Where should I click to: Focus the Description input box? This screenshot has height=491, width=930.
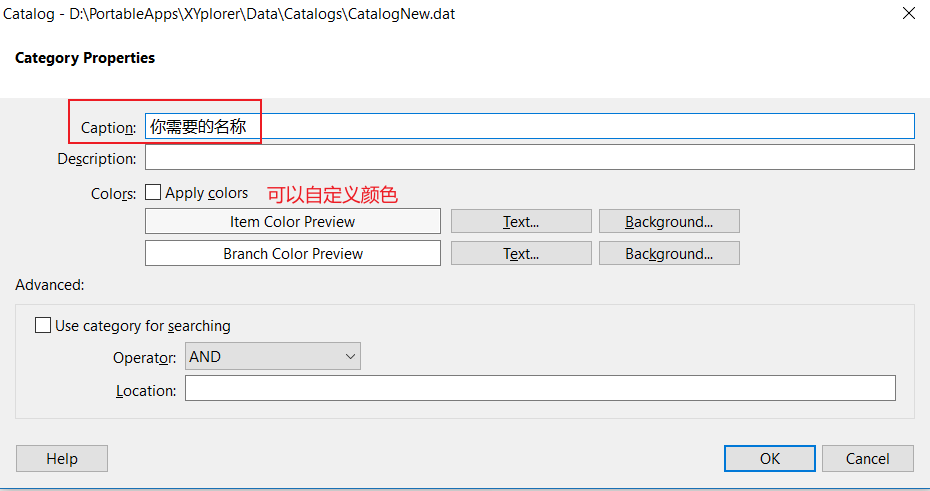point(529,158)
